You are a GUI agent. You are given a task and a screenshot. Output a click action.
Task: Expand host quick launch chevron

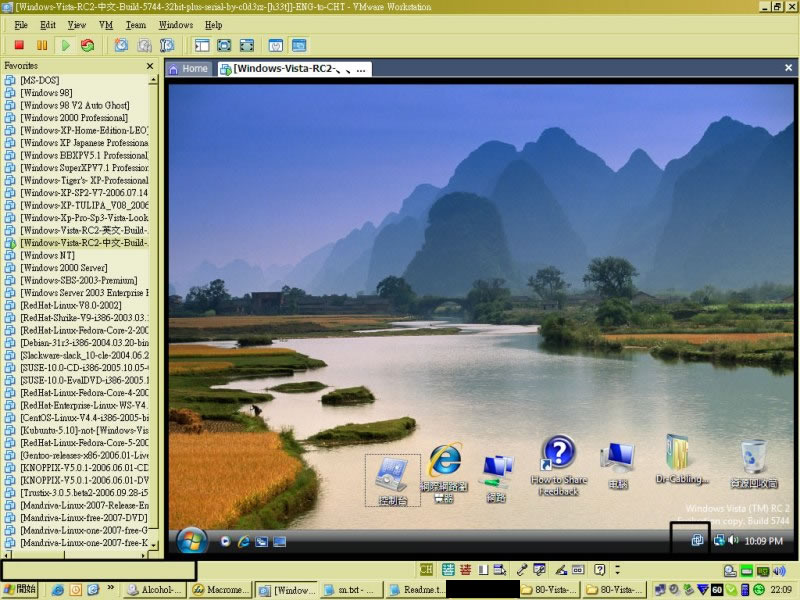click(x=110, y=588)
